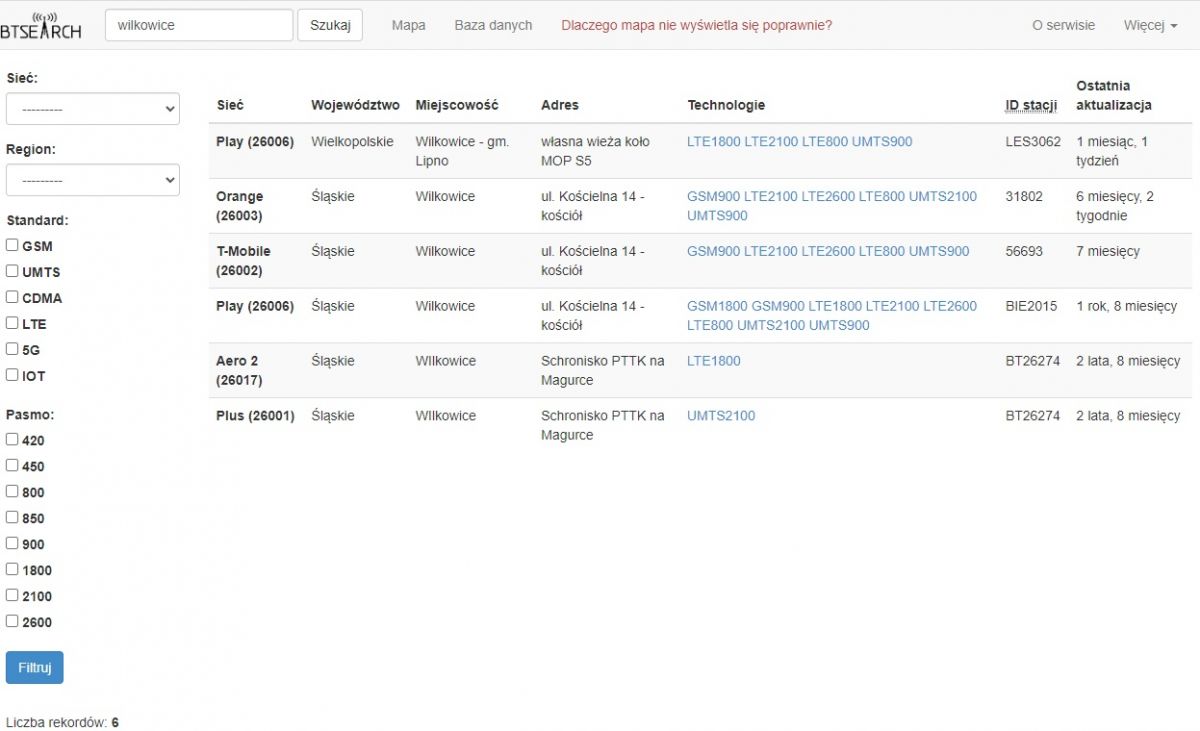Tick the IOT standard checkbox

12,375
